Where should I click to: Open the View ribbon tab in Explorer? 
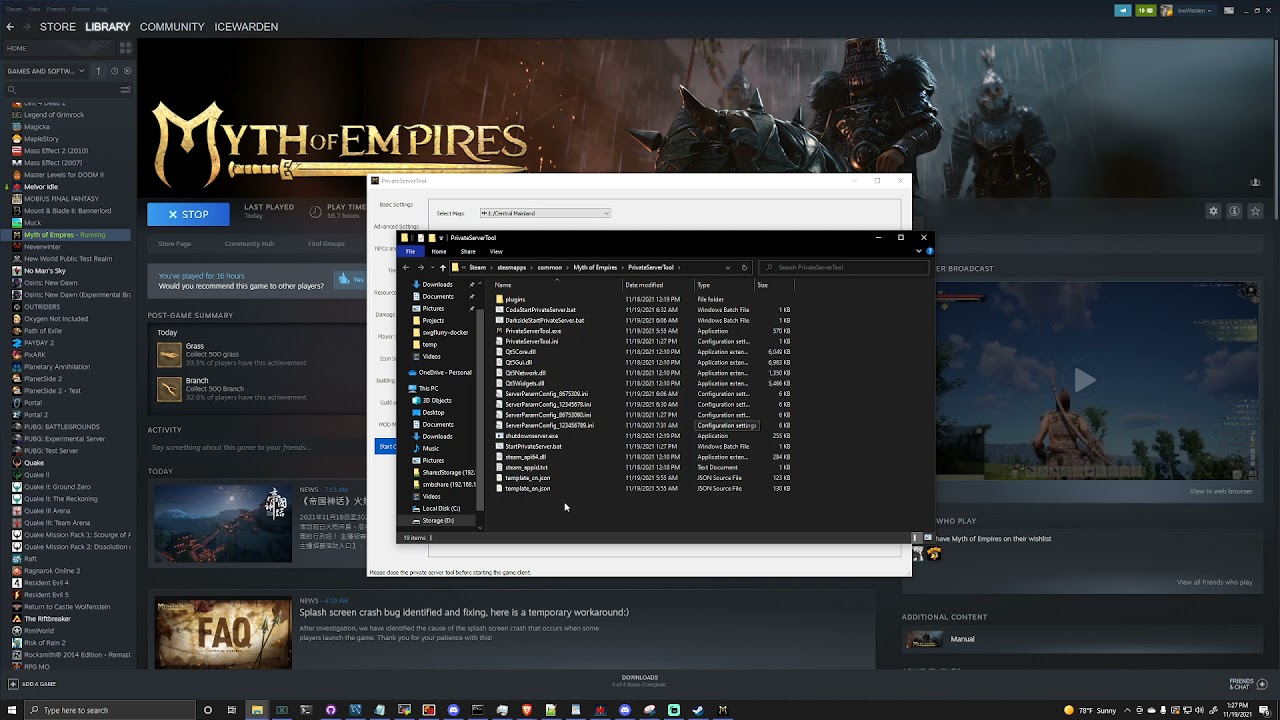tap(496, 251)
